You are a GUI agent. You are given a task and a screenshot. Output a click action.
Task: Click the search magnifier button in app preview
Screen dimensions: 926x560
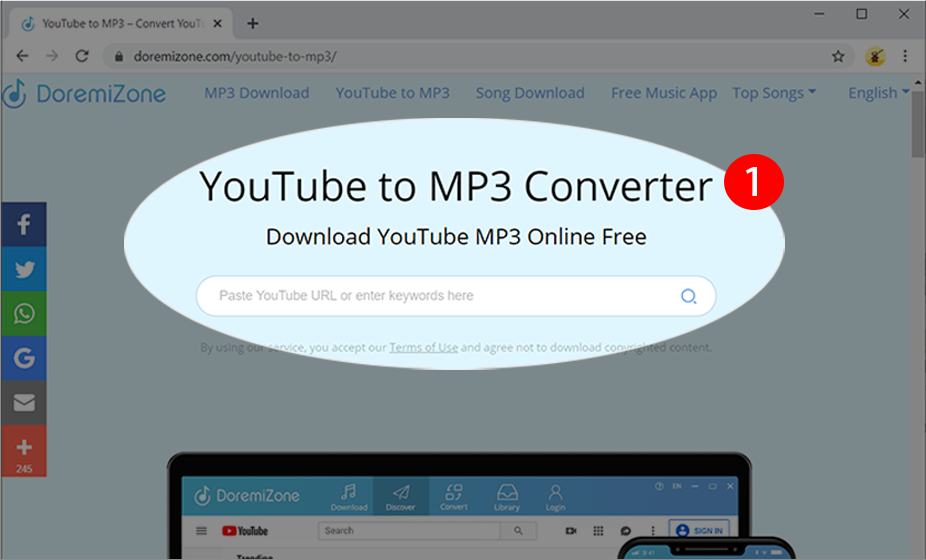coord(518,530)
